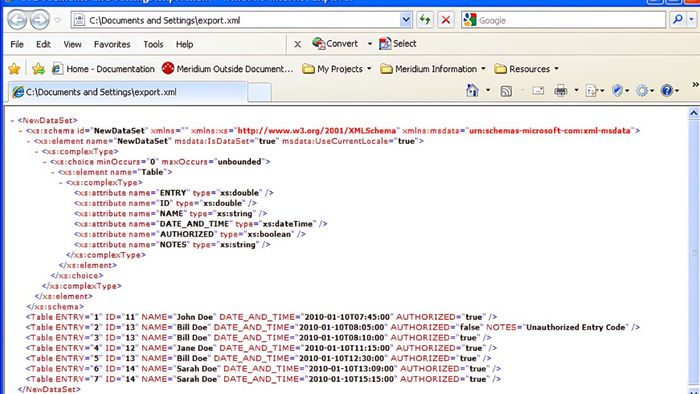This screenshot has height=394, width=700.
Task: Click the Refresh page icon
Action: click(x=425, y=20)
